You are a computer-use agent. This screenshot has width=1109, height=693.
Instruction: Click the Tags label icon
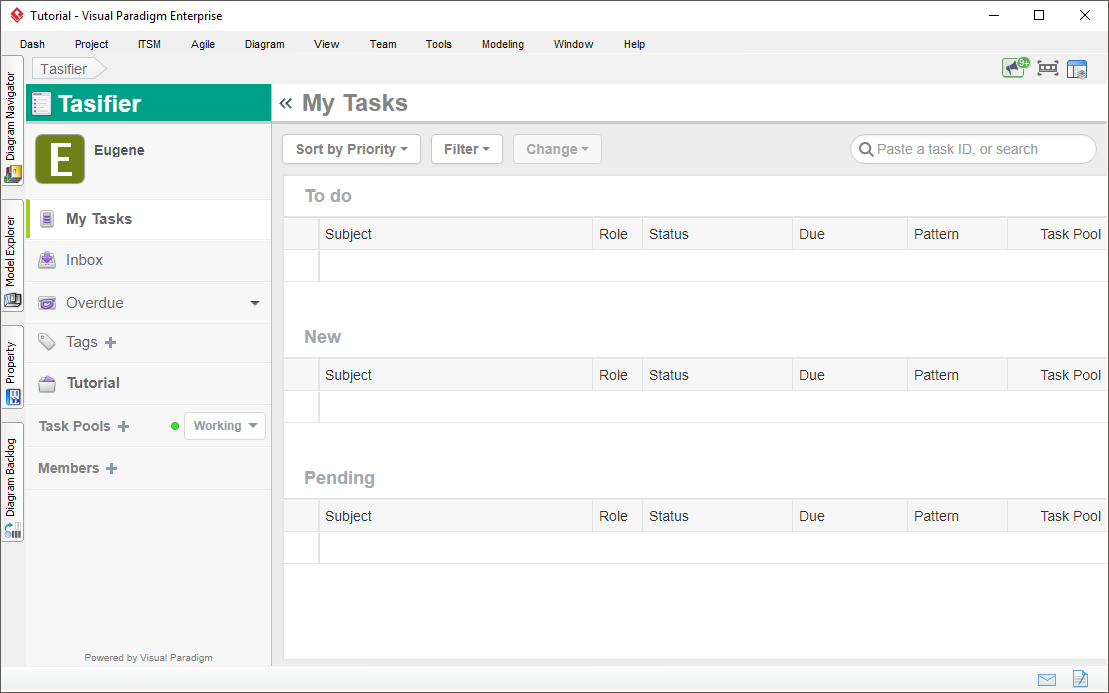tap(47, 342)
